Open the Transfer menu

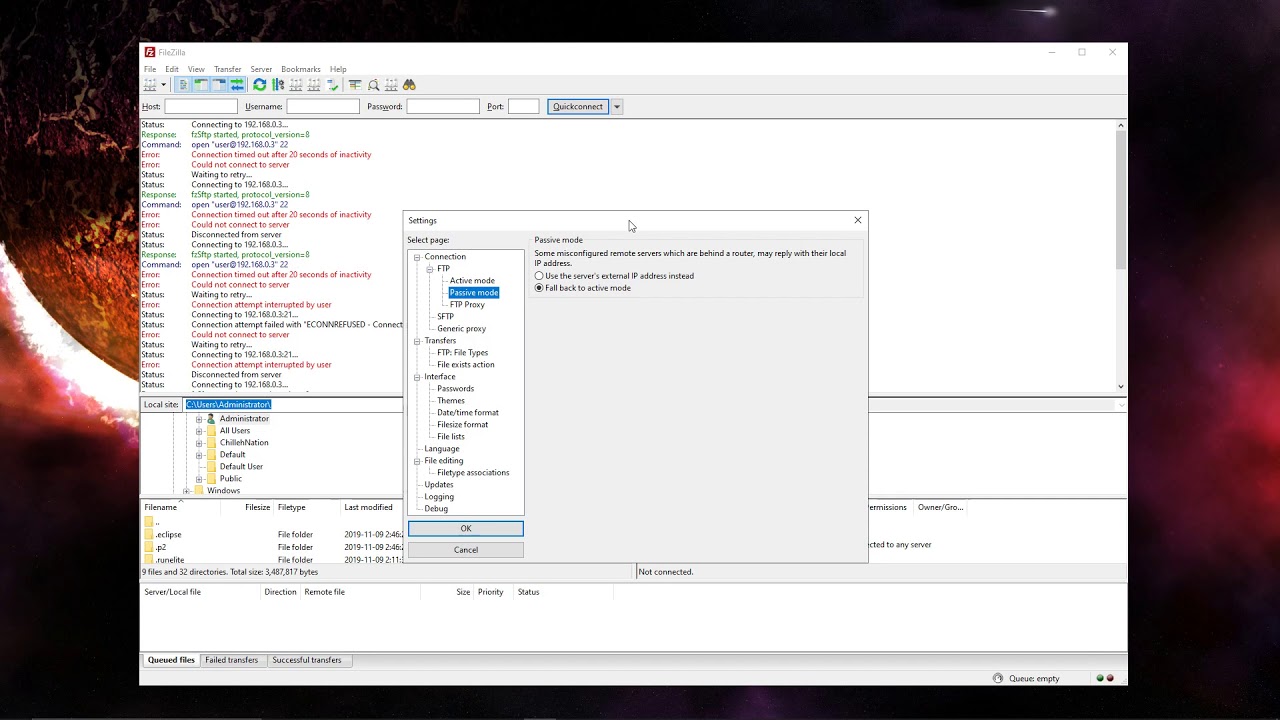pos(227,69)
